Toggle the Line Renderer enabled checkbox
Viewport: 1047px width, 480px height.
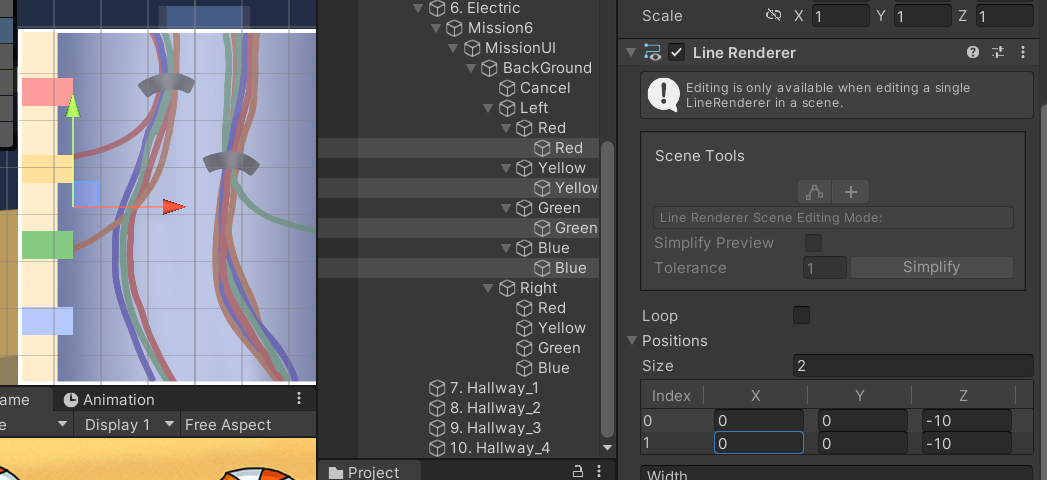[x=677, y=52]
